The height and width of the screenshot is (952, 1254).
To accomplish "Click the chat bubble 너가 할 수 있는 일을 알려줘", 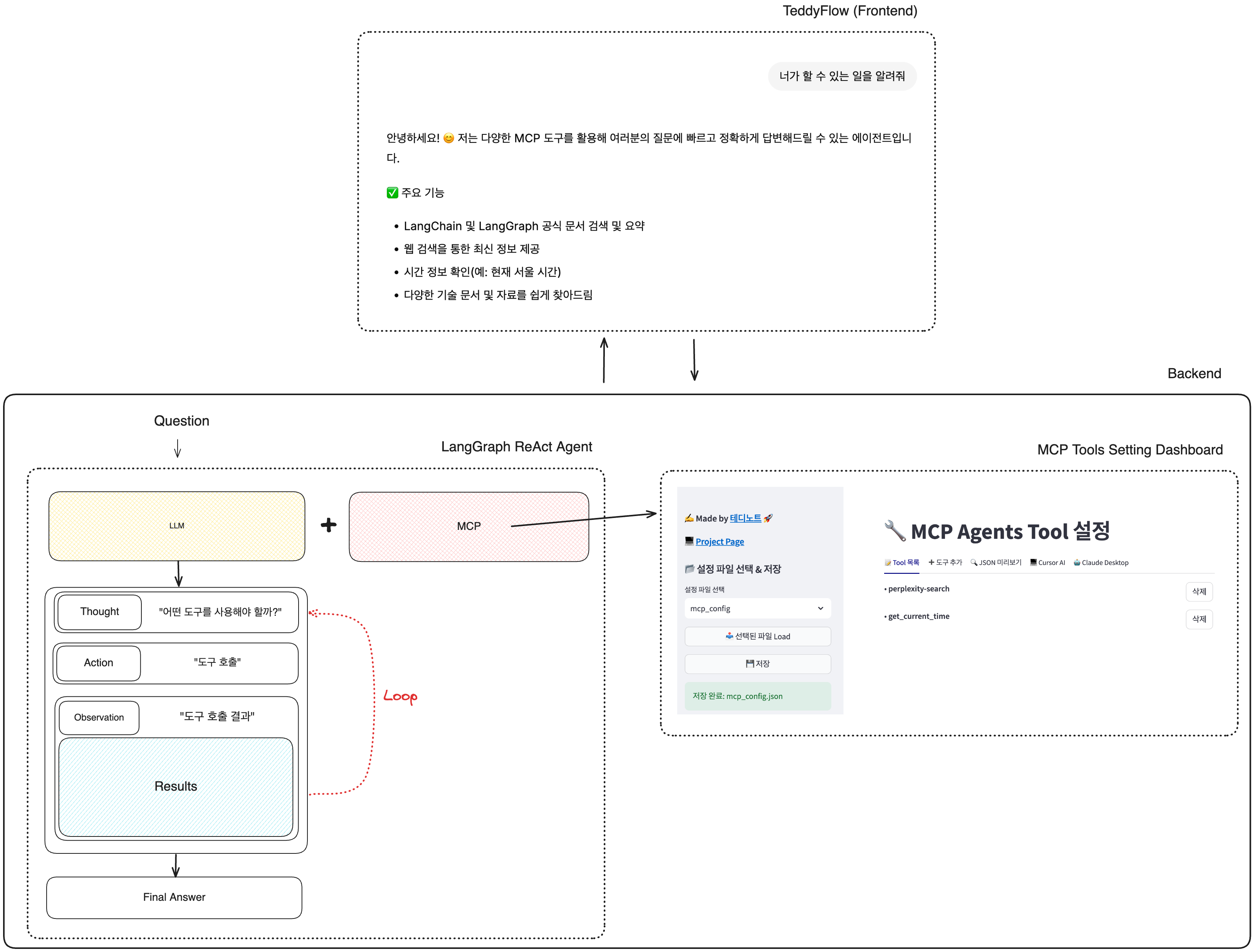I will pyautogui.click(x=843, y=76).
